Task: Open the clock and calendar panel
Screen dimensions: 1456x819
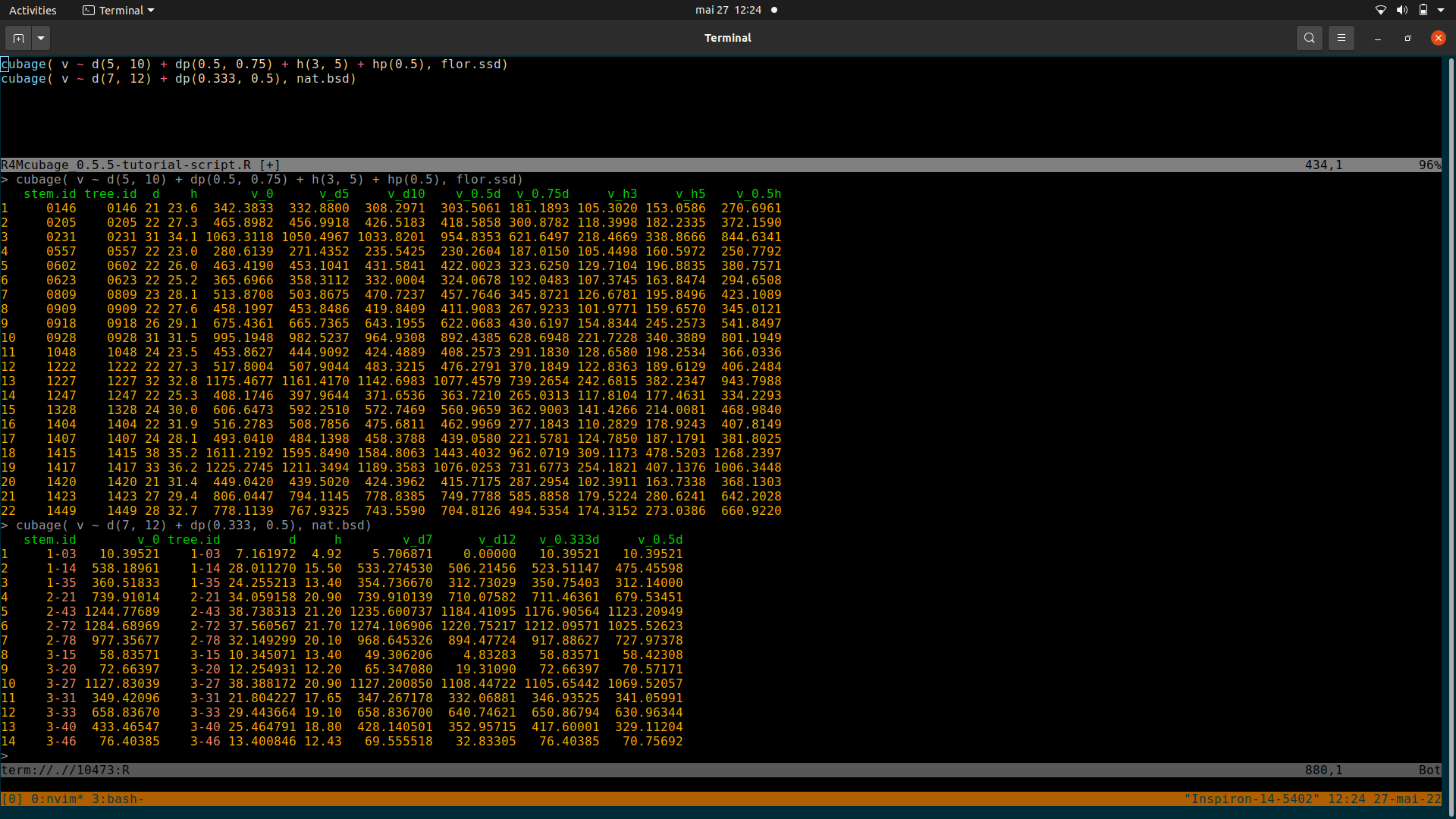Action: (728, 10)
